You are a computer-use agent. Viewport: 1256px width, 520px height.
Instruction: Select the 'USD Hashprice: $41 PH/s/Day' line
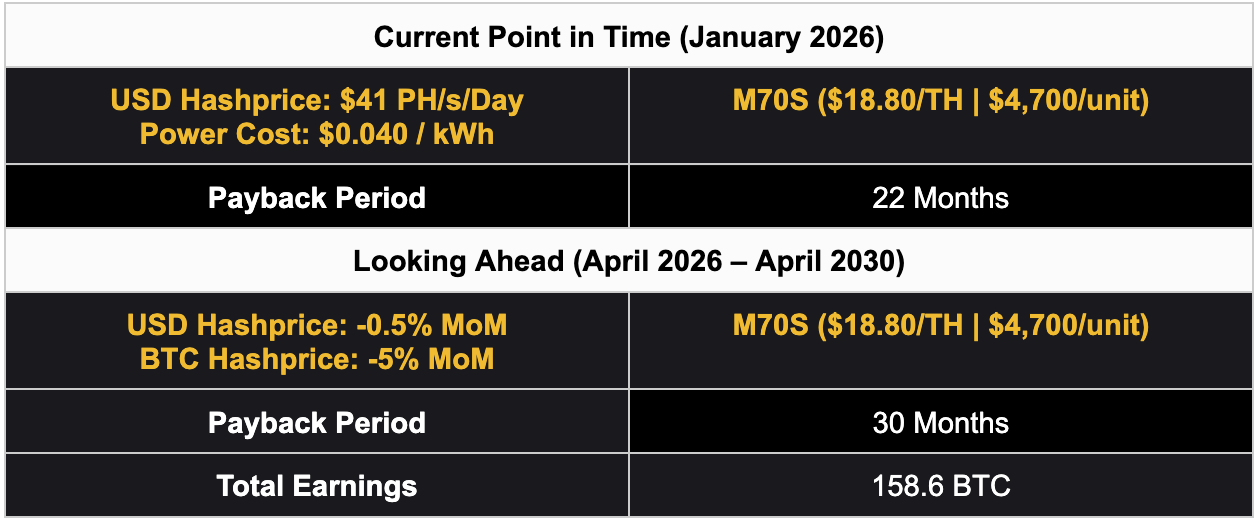317,100
